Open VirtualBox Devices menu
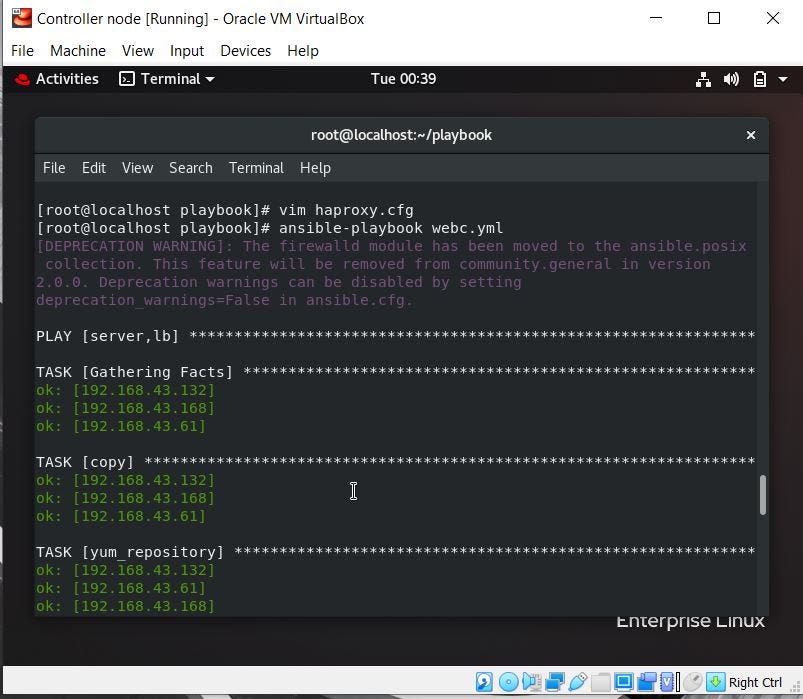 [245, 51]
